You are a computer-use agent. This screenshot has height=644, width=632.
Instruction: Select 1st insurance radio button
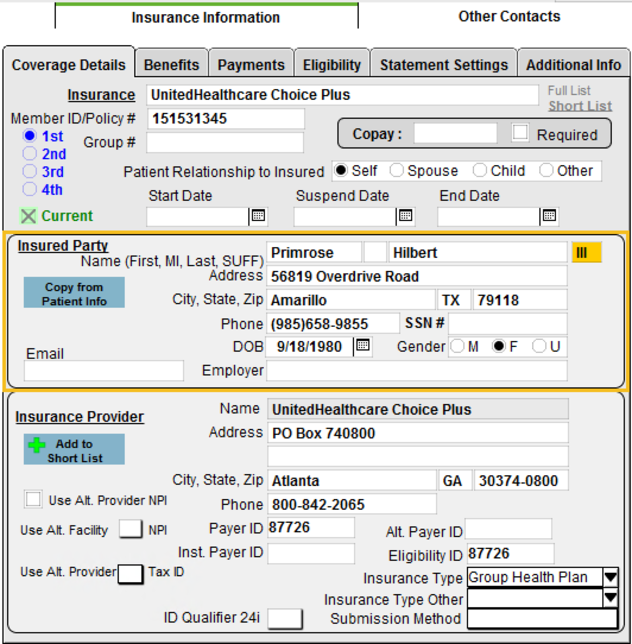coord(30,136)
